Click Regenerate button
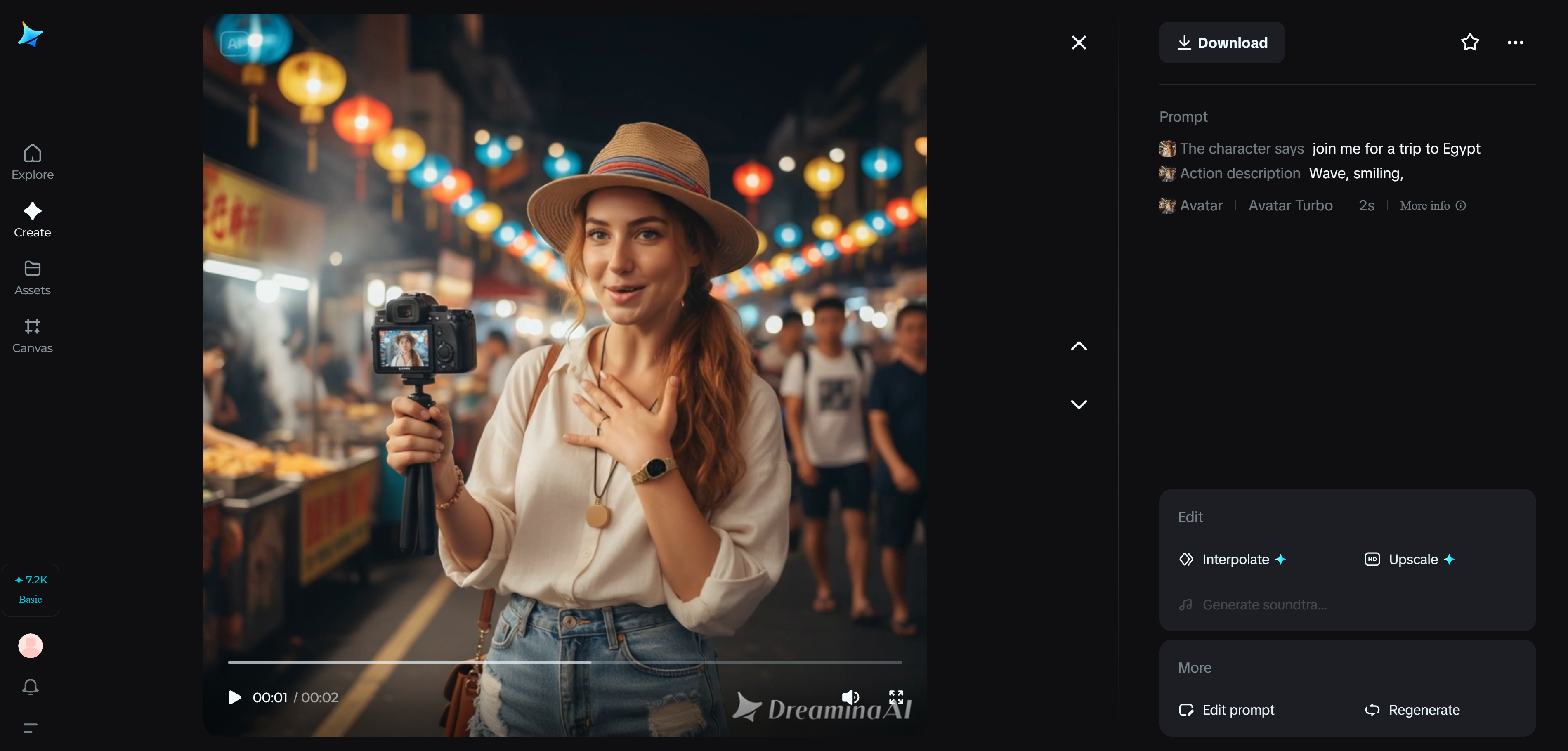 1412,710
